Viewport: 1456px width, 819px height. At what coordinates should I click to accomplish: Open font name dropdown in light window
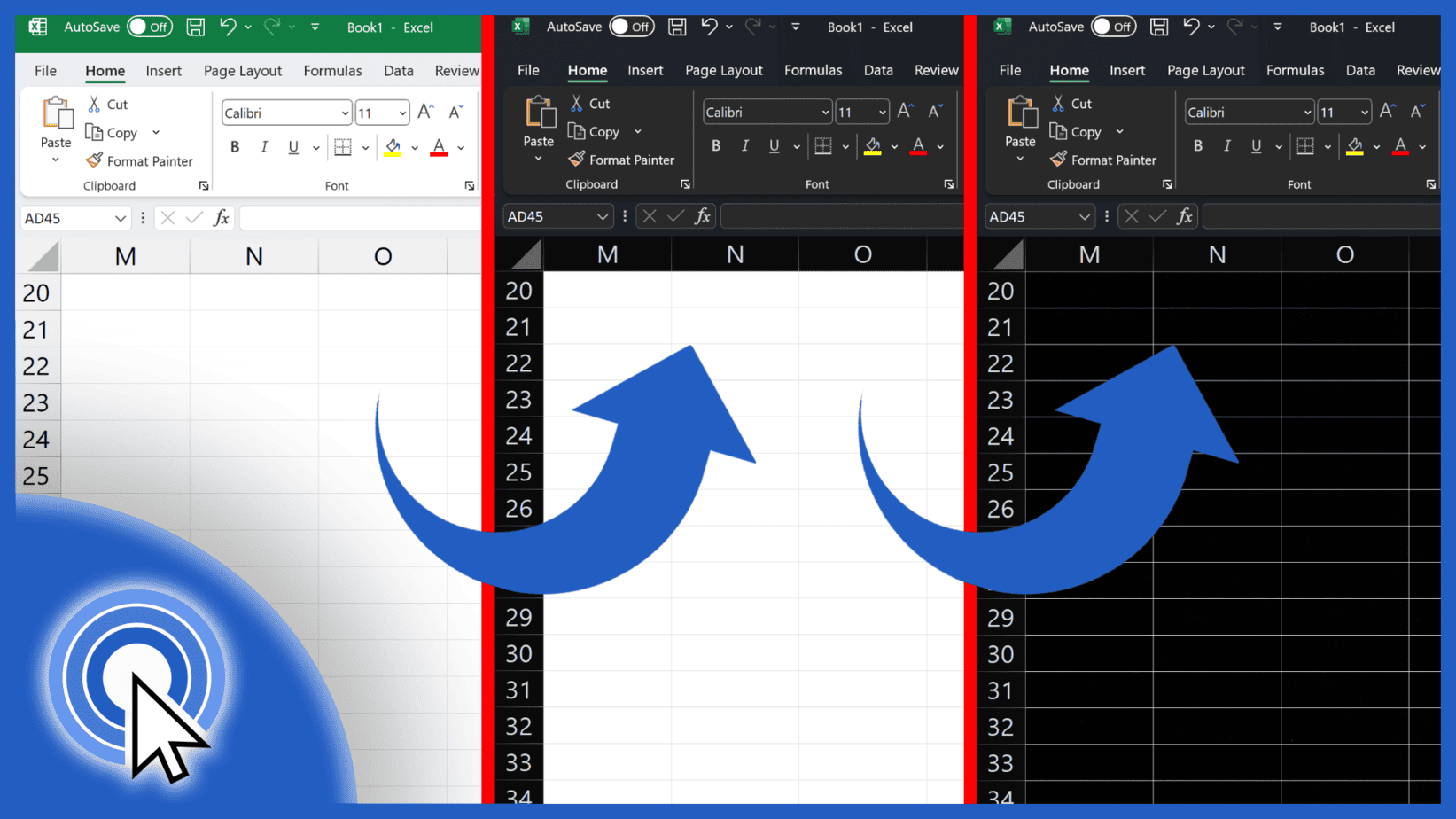pos(345,113)
